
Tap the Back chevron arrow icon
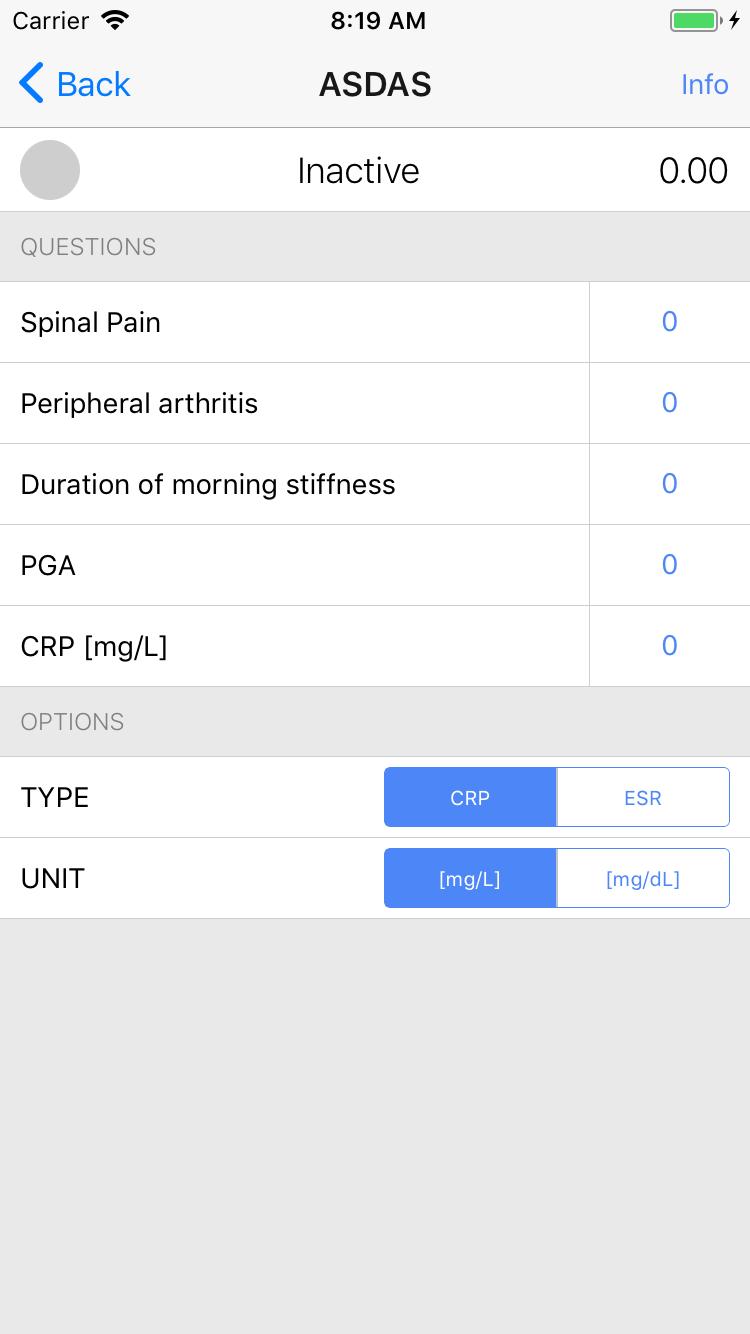click(x=31, y=84)
